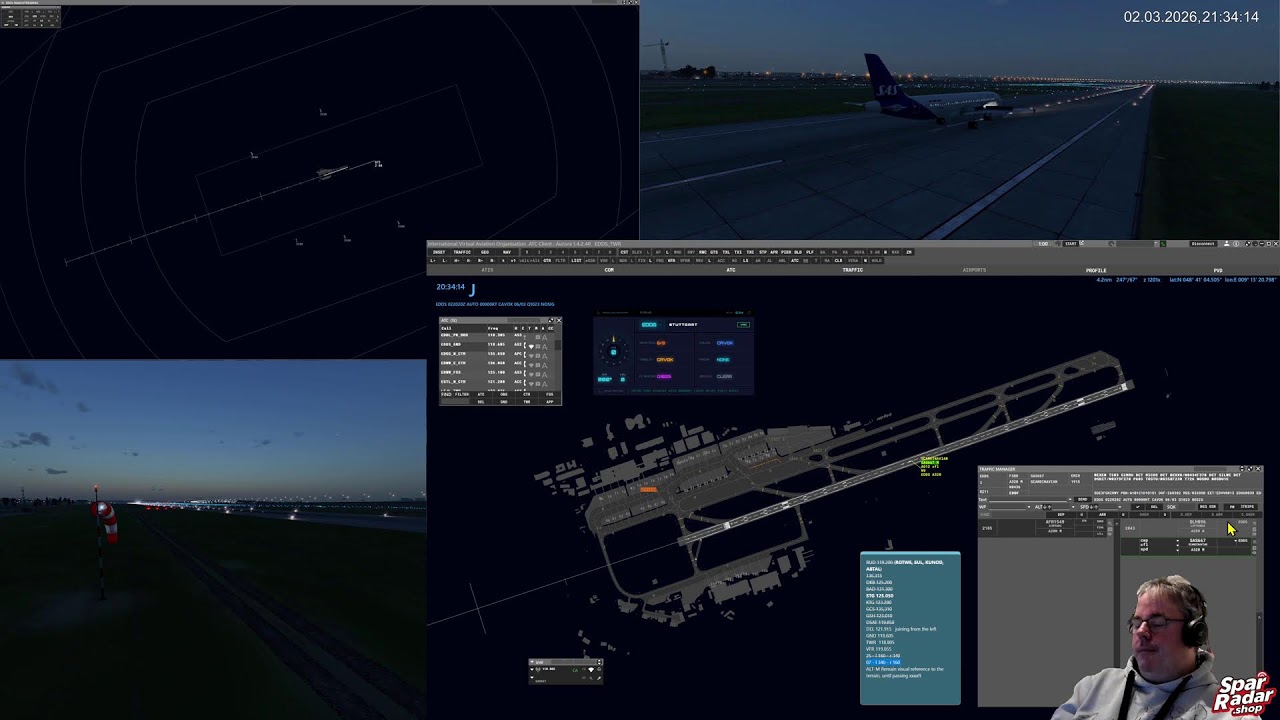Open the AIRPORTS menu tab

974,270
